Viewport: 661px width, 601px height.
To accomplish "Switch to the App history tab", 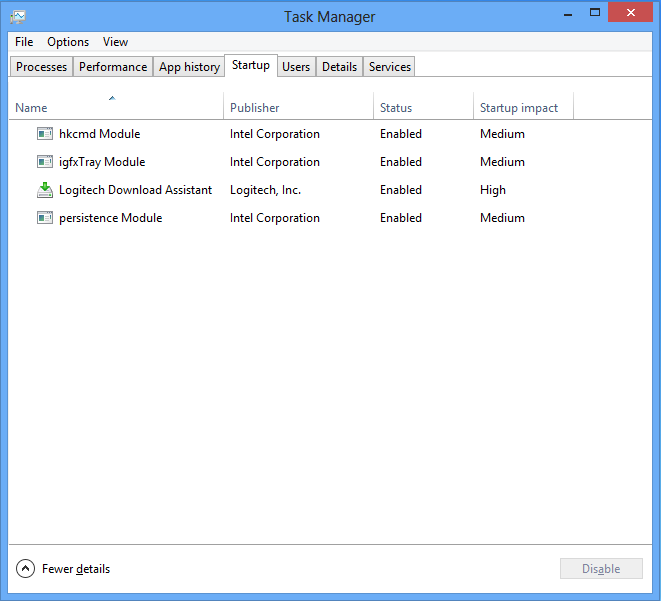I will [x=189, y=67].
